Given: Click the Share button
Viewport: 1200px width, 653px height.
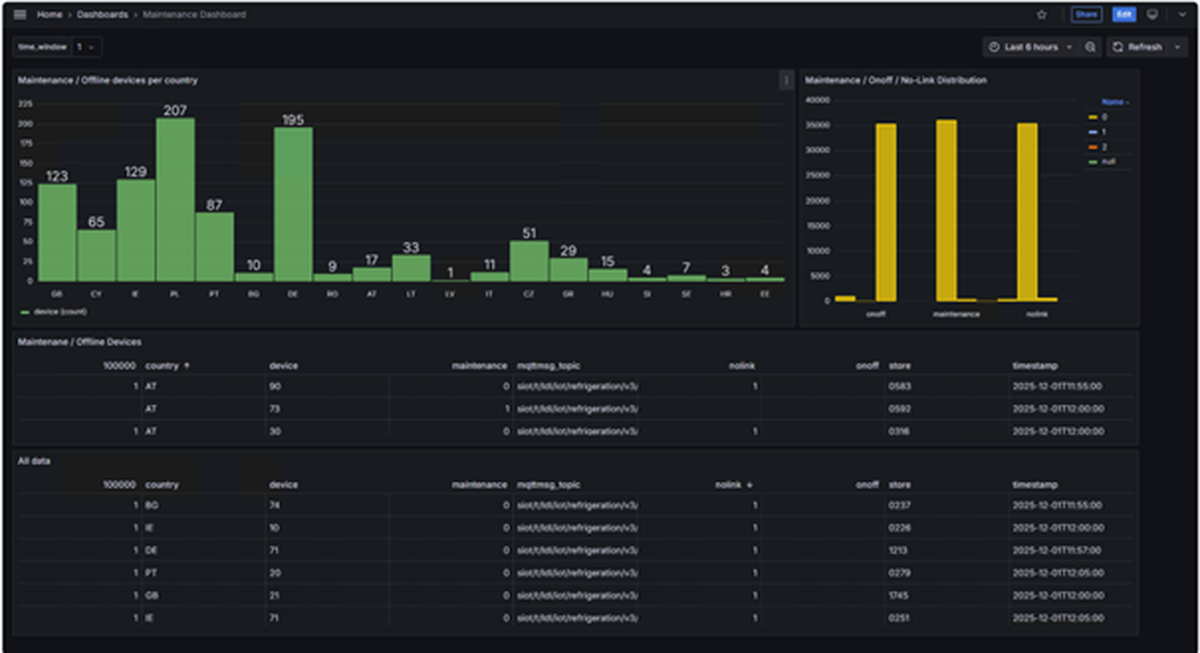Looking at the screenshot, I should click(1086, 14).
